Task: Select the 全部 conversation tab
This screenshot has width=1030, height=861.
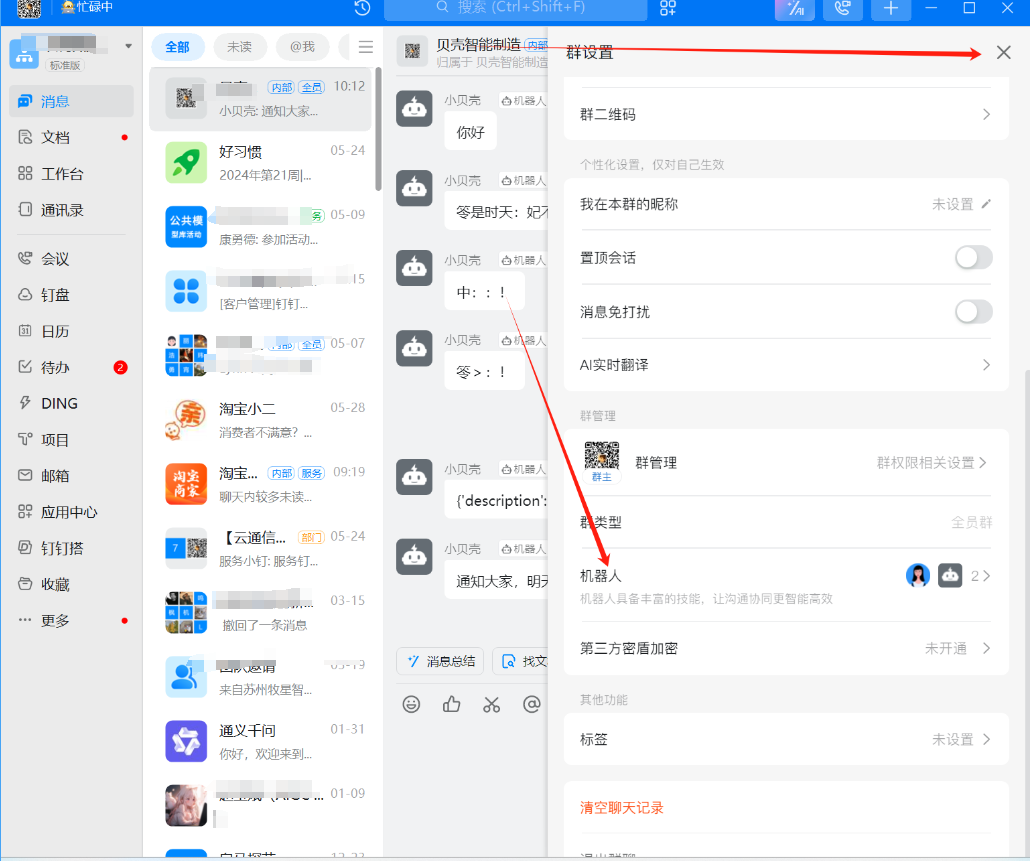Action: [x=177, y=47]
